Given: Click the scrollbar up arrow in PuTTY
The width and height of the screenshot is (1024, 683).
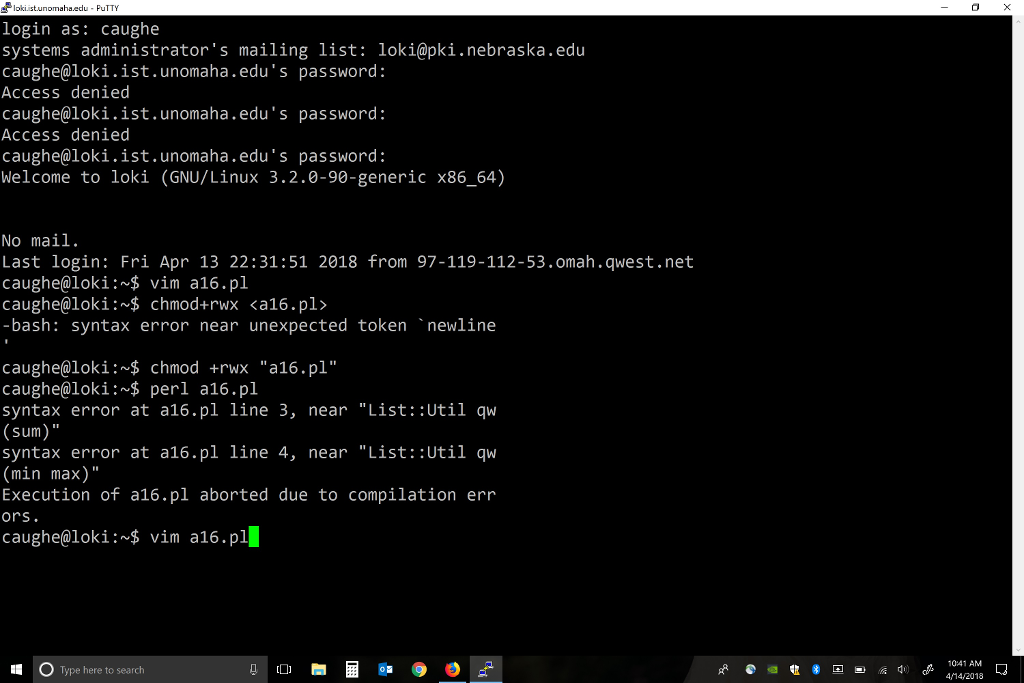Looking at the screenshot, I should point(1018,21).
